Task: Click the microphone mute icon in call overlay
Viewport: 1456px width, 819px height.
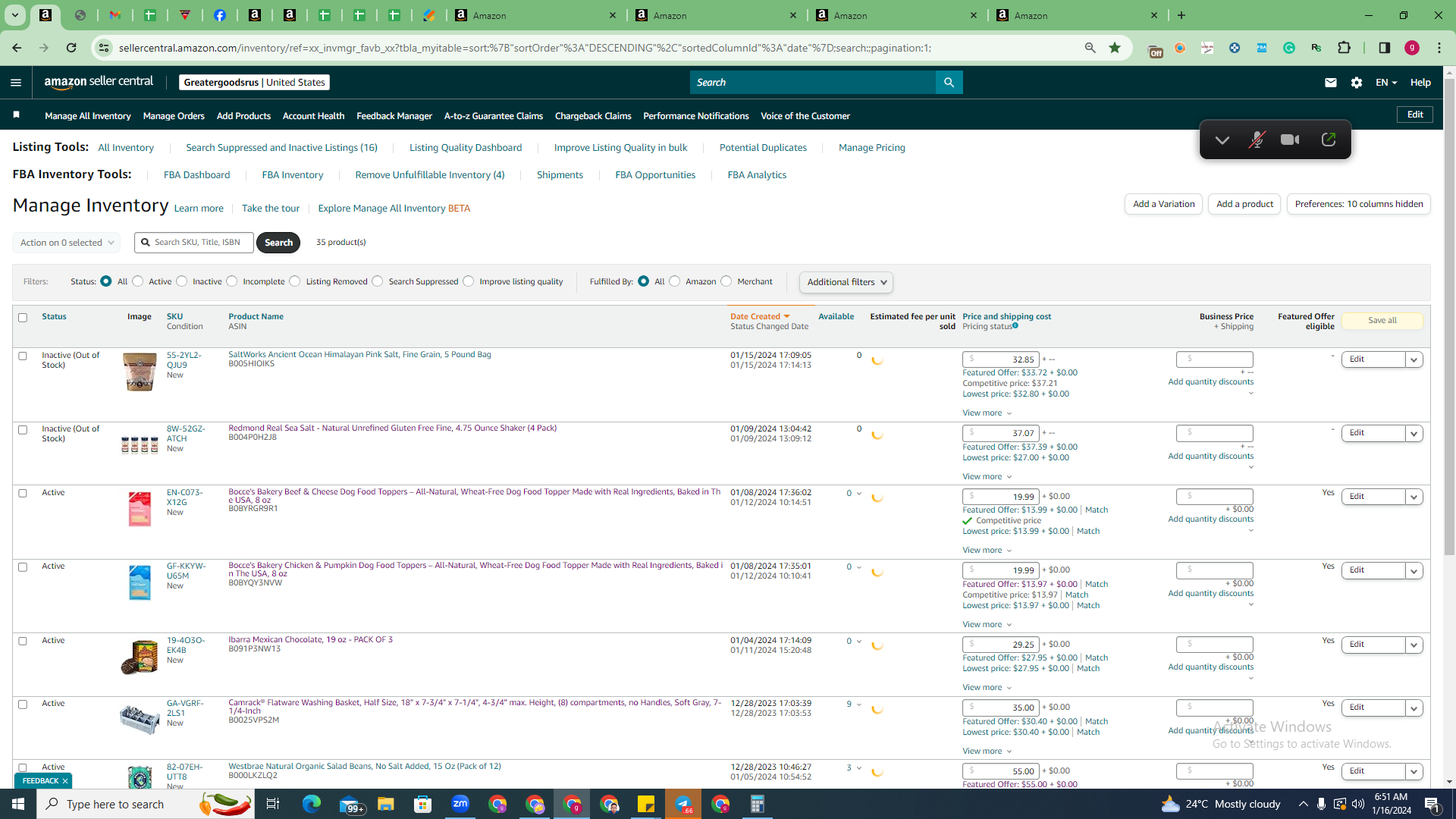Action: (x=1257, y=140)
